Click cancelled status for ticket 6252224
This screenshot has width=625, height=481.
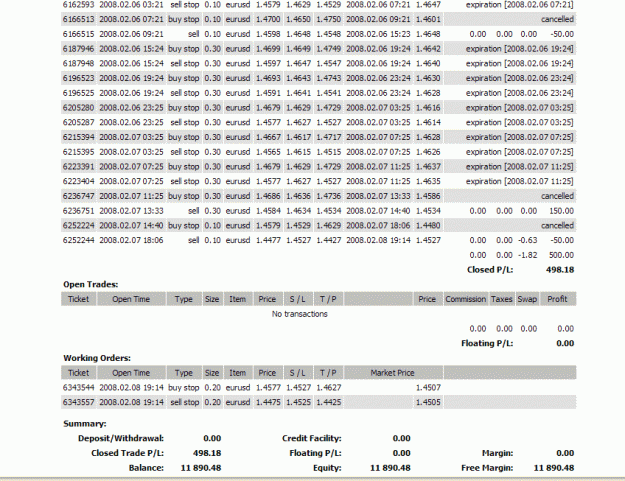557,226
